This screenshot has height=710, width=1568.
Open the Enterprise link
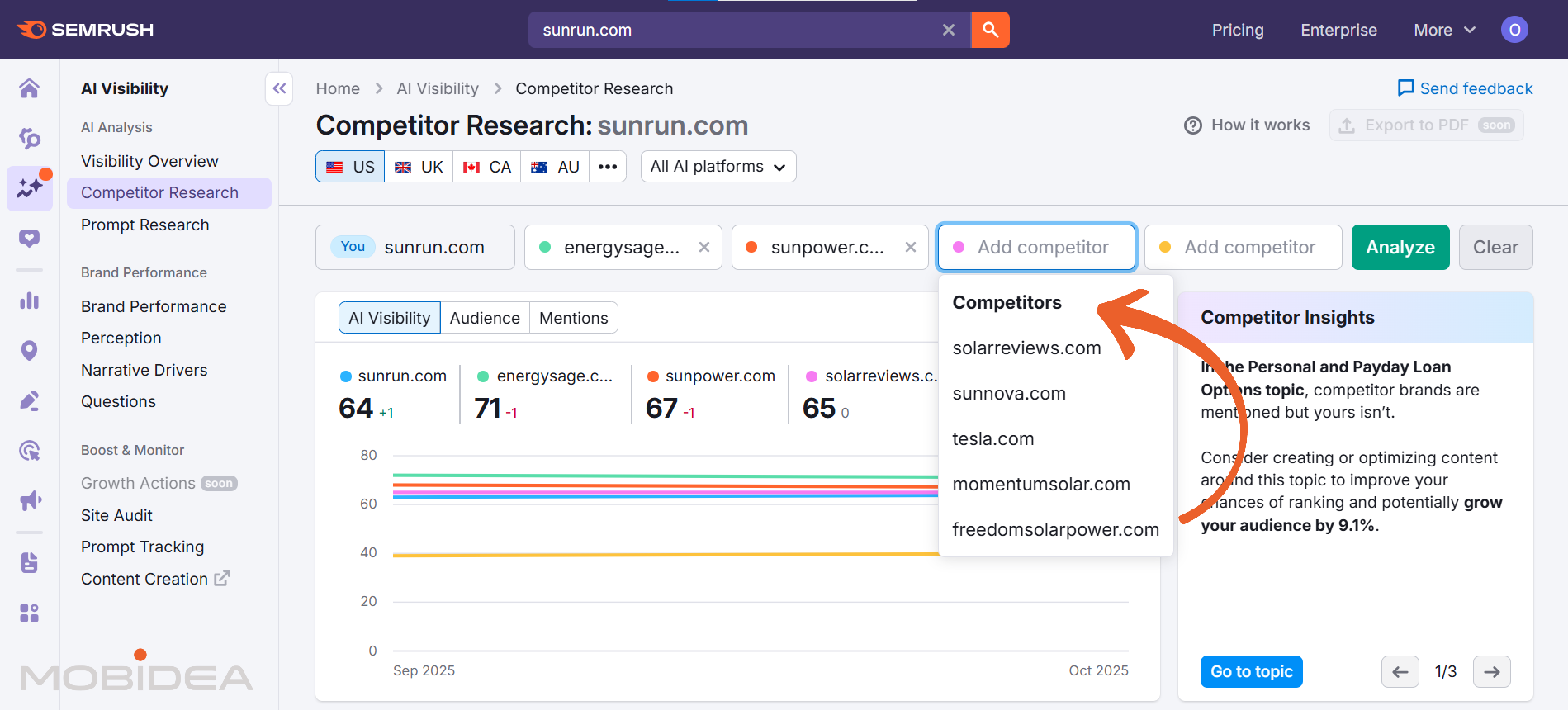pyautogui.click(x=1338, y=30)
